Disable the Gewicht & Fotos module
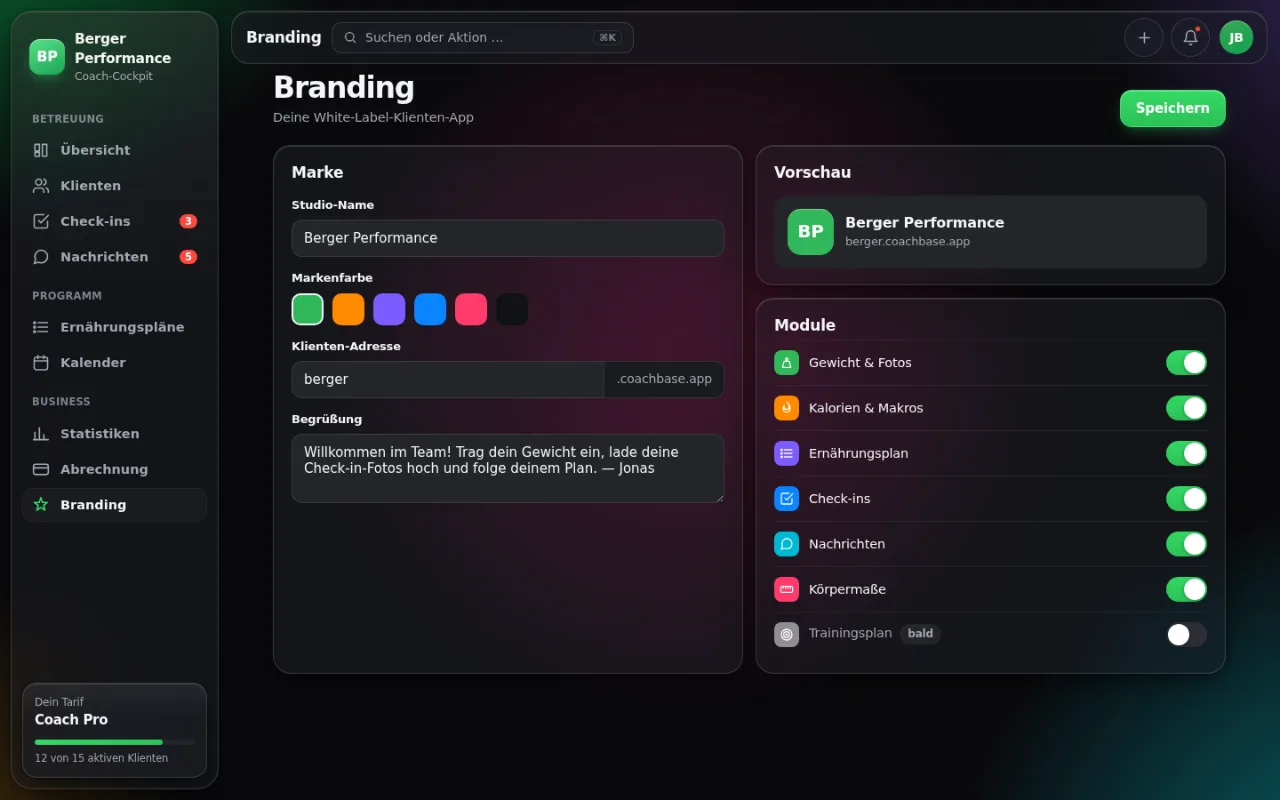This screenshot has width=1280, height=800. click(x=1186, y=363)
